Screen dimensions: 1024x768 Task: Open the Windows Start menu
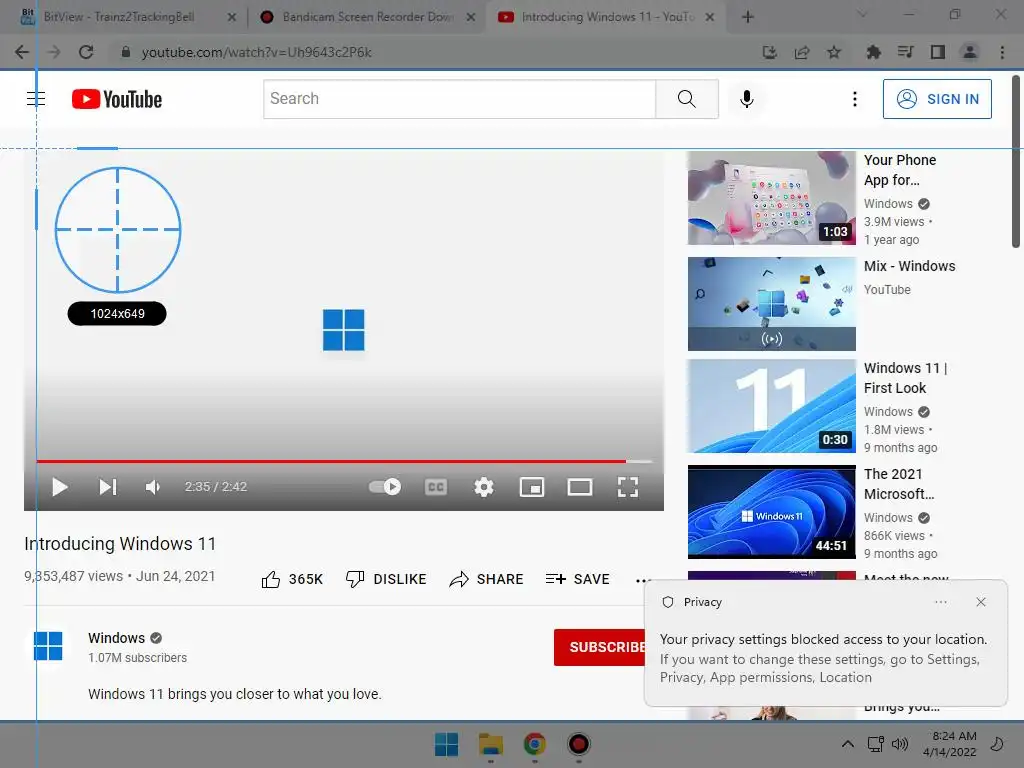point(447,744)
